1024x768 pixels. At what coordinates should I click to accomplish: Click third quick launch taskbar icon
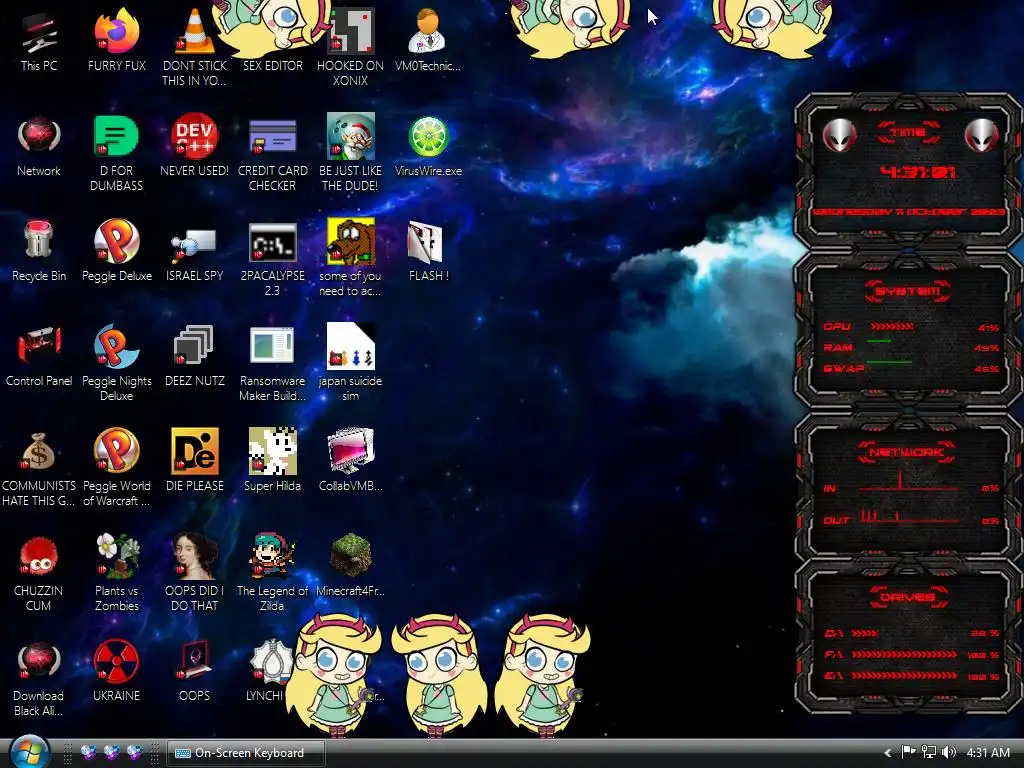pyautogui.click(x=135, y=753)
